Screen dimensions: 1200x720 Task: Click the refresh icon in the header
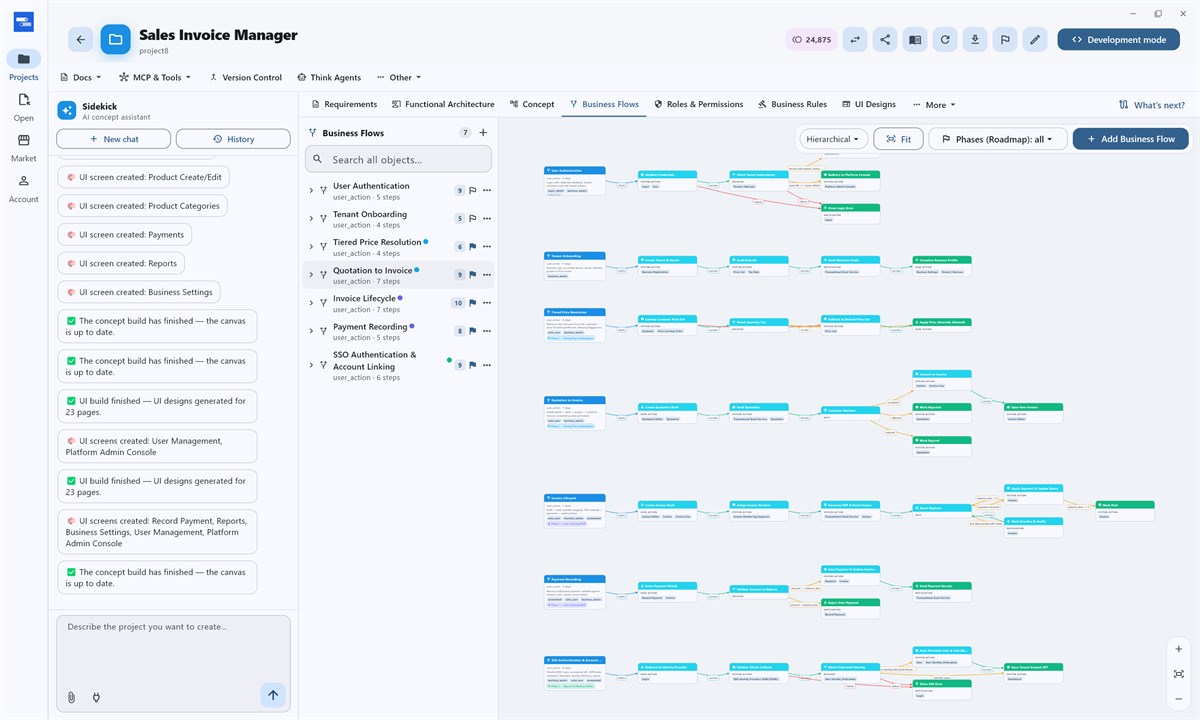click(x=945, y=40)
